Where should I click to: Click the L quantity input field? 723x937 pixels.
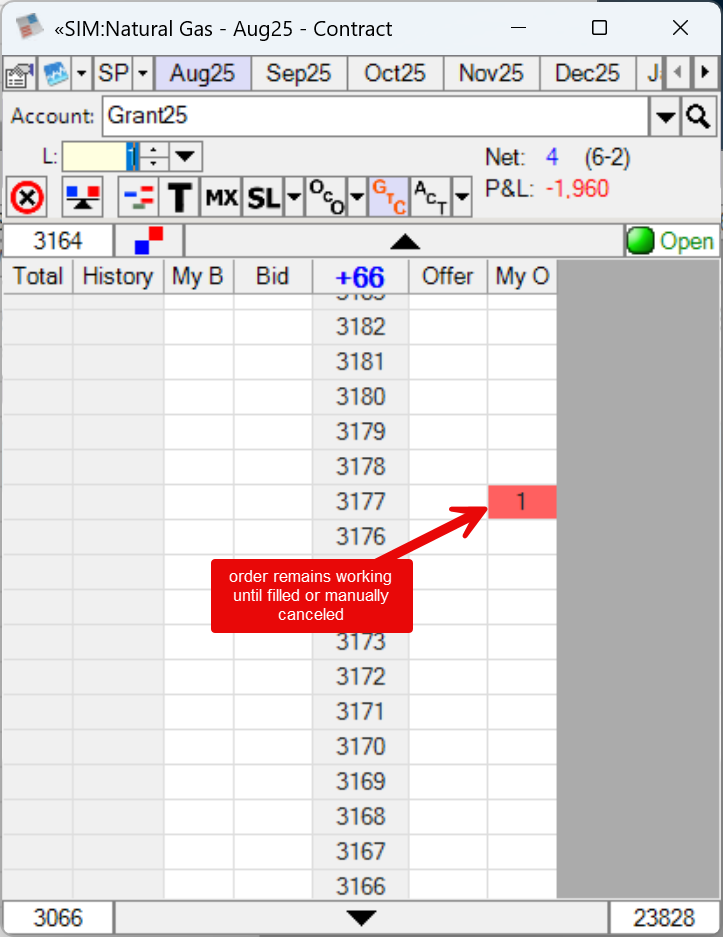(96, 157)
